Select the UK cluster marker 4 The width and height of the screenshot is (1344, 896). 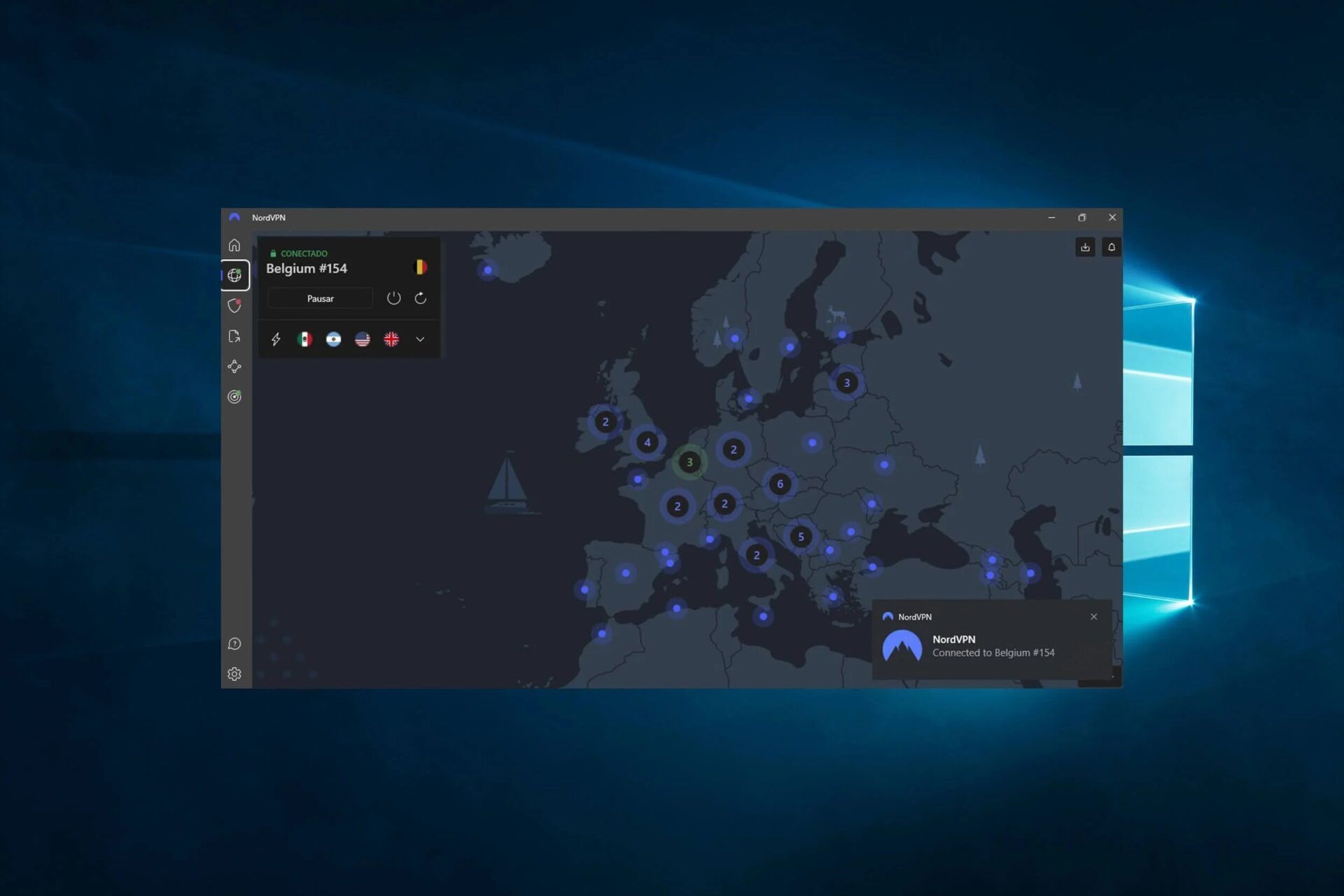[647, 442]
